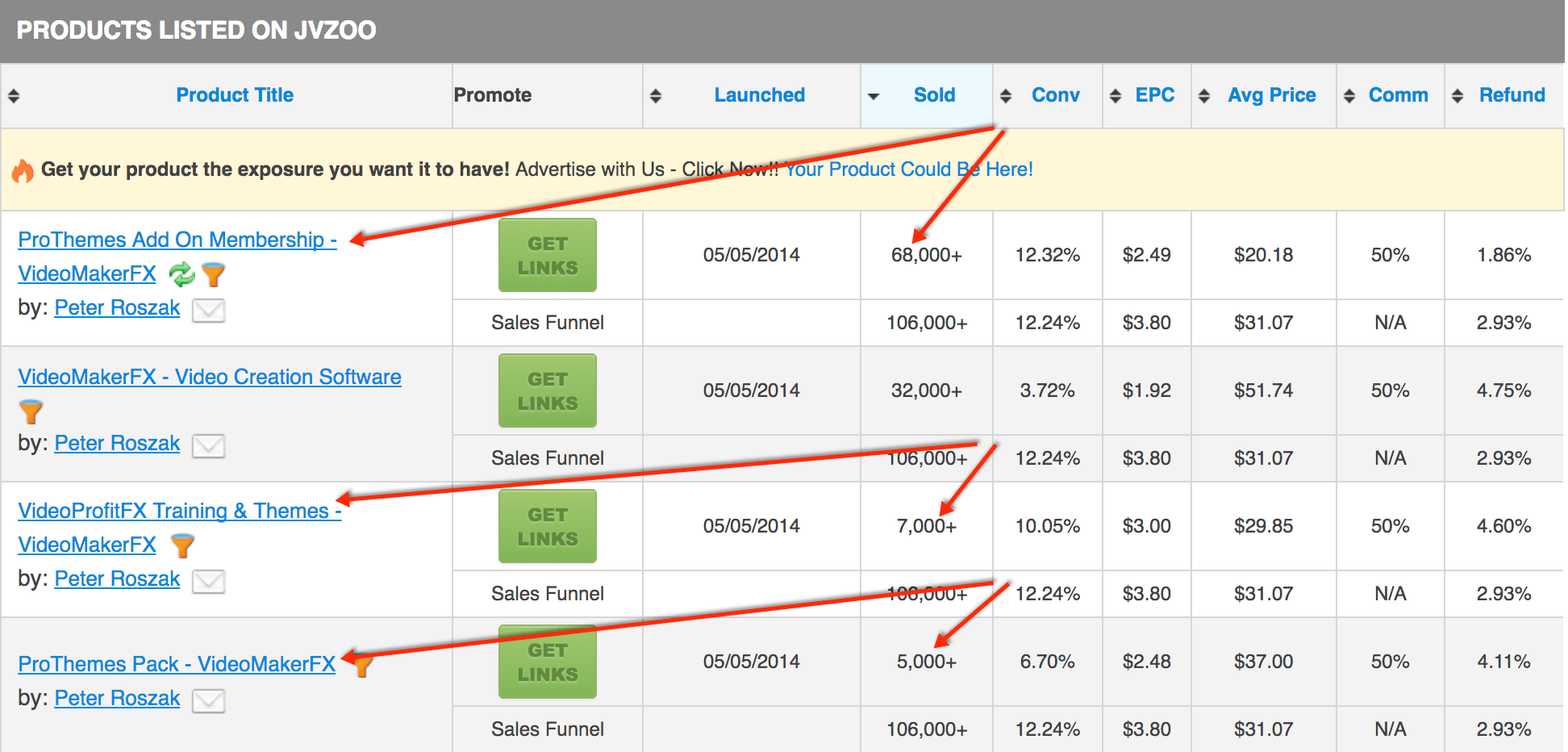
Task: Click sort arrows next to Launched
Action: (x=656, y=96)
